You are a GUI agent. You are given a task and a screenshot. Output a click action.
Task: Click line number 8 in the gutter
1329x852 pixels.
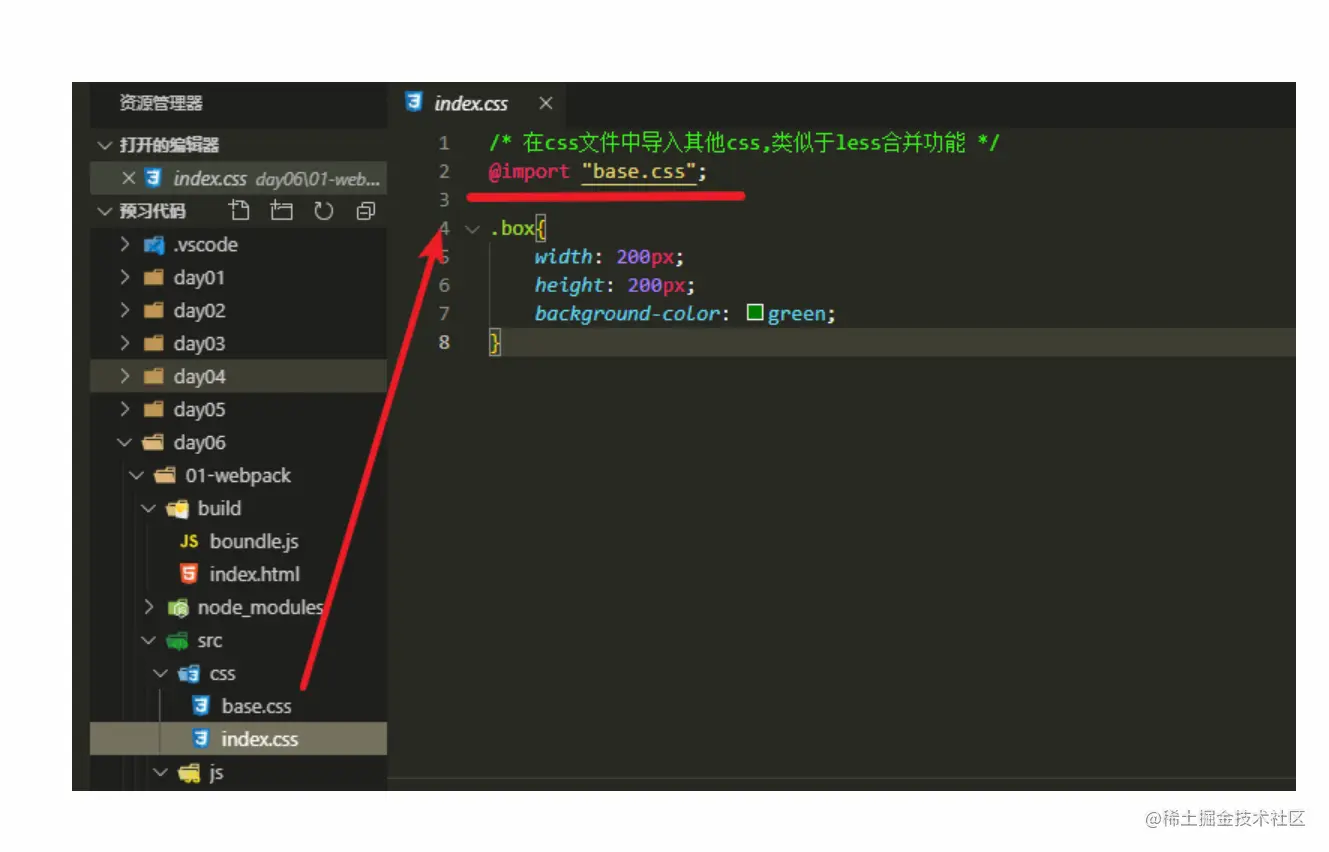pos(444,343)
